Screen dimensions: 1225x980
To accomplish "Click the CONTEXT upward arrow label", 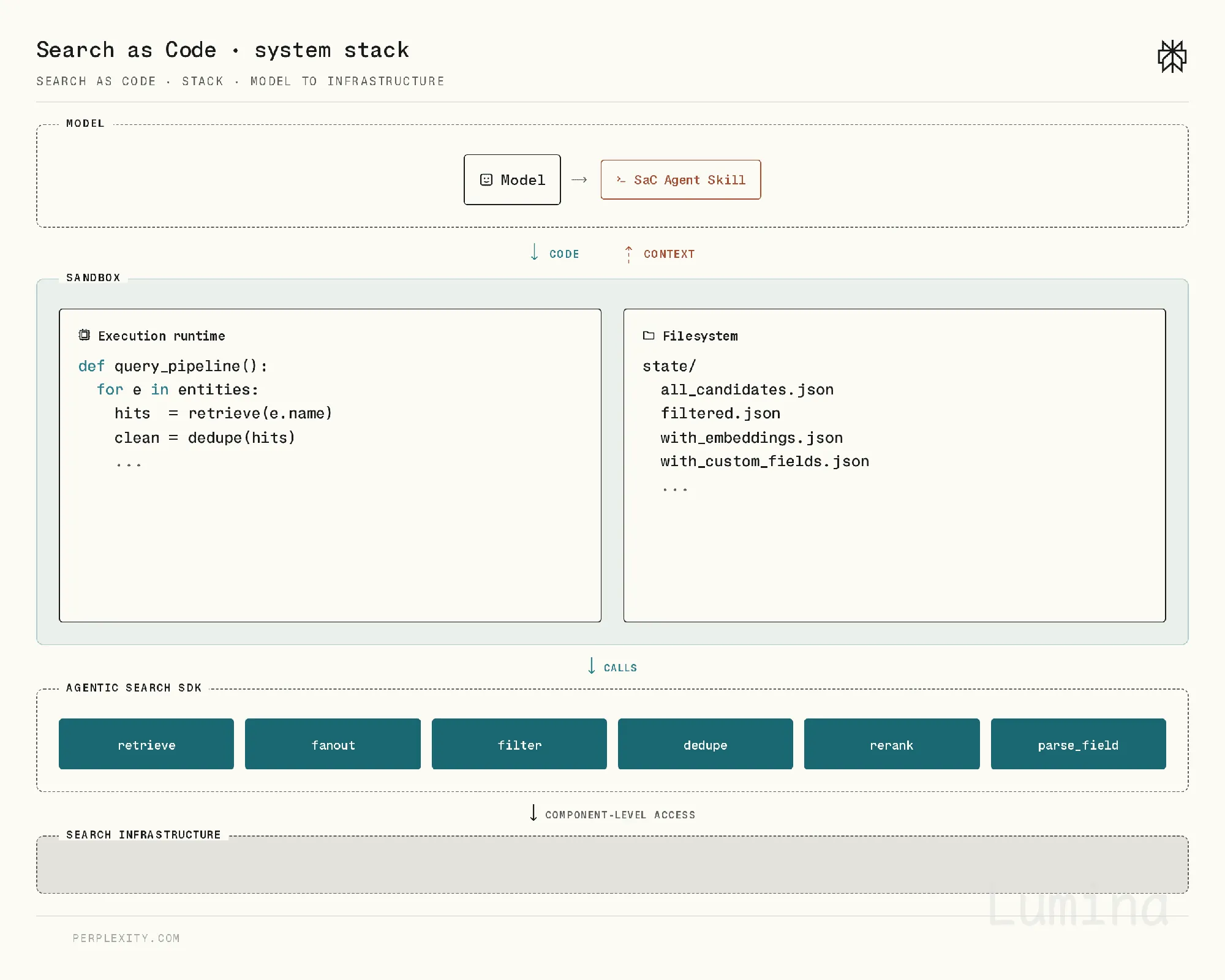I will click(660, 254).
